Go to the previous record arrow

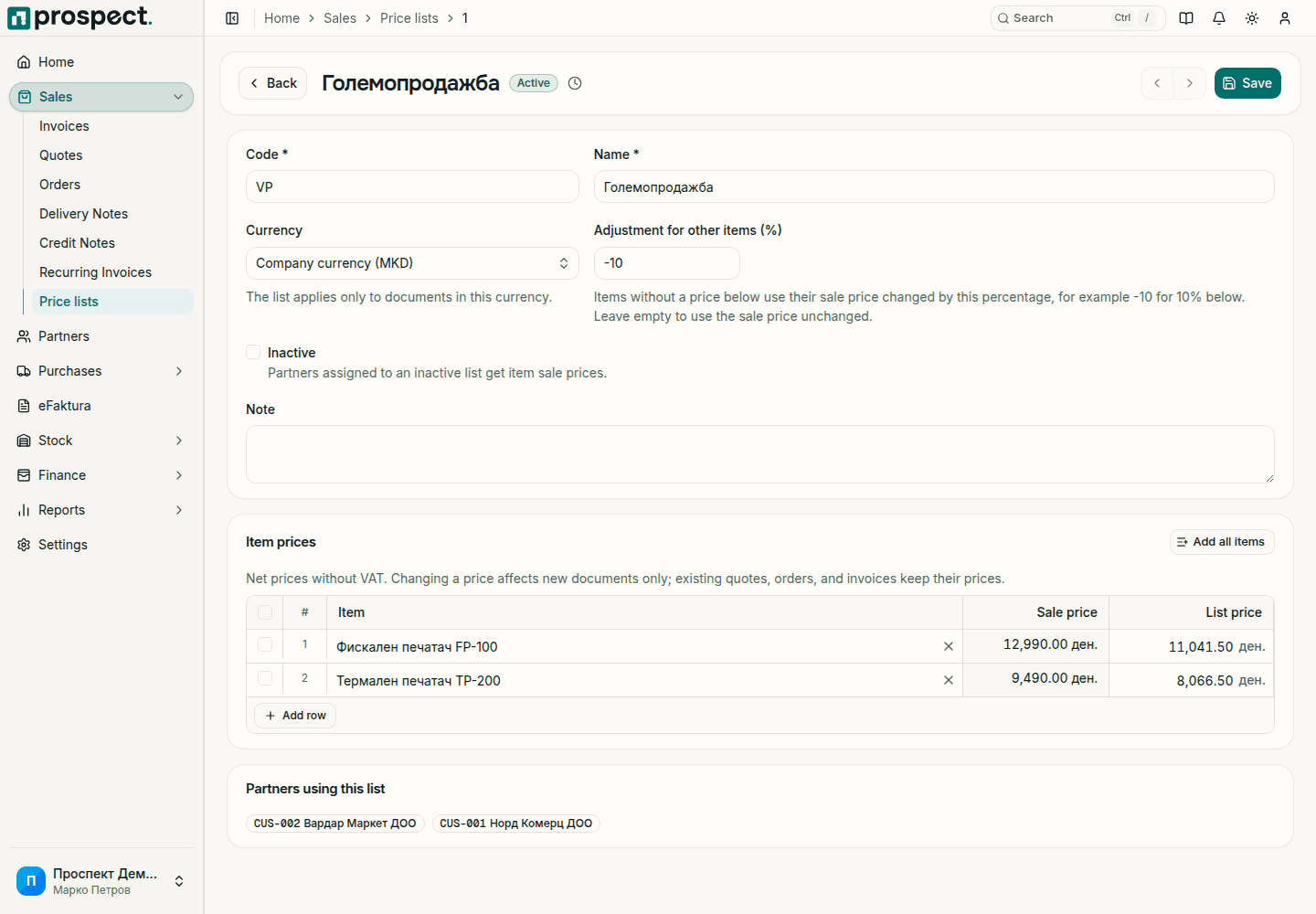1157,83
